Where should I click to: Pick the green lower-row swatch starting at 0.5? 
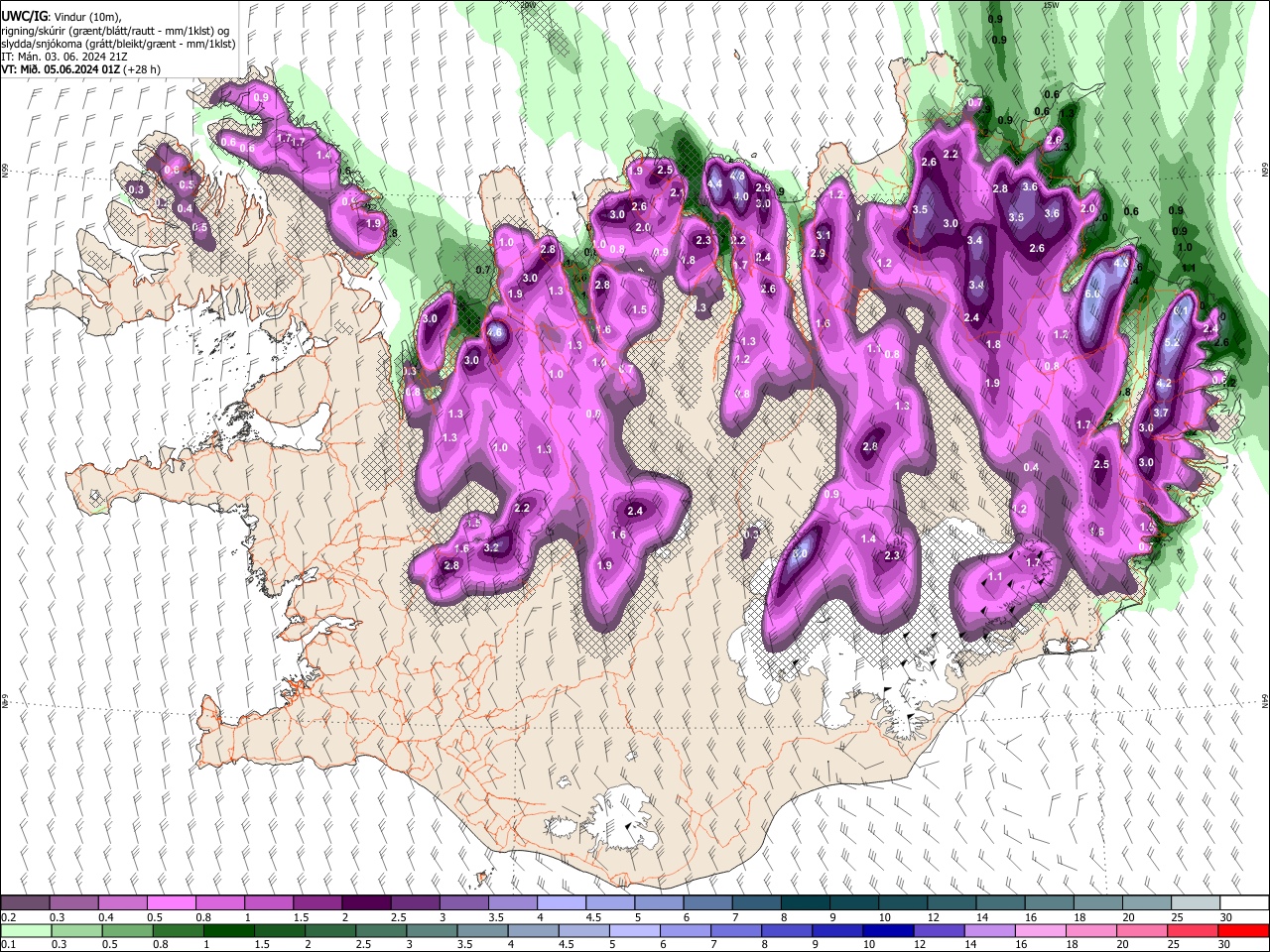pyautogui.click(x=128, y=930)
